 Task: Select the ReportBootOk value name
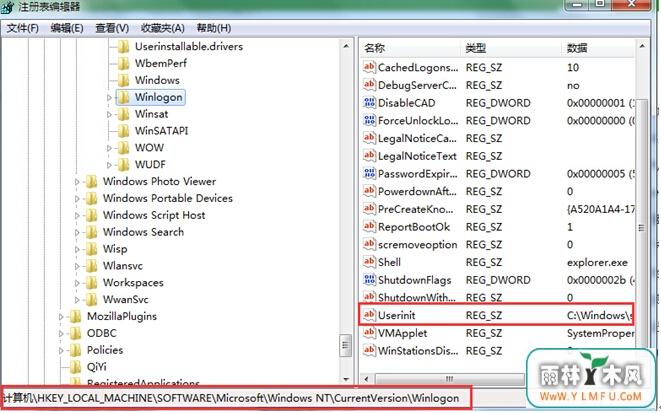[414, 227]
